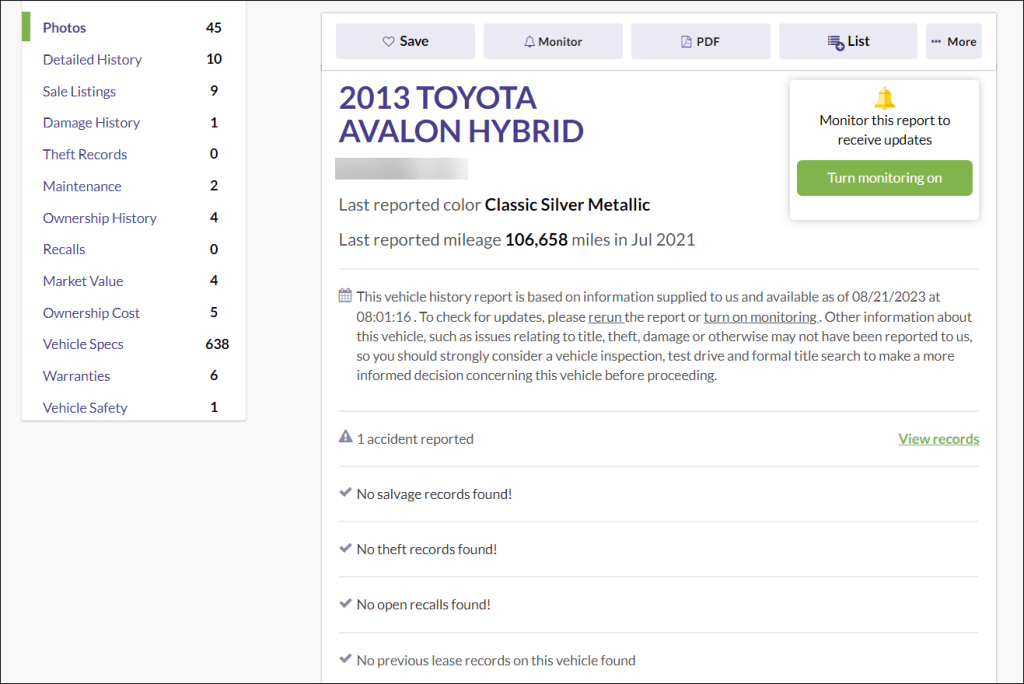Viewport: 1024px width, 684px height.
Task: Click the checkmark beside No theft records
Action: click(x=345, y=548)
